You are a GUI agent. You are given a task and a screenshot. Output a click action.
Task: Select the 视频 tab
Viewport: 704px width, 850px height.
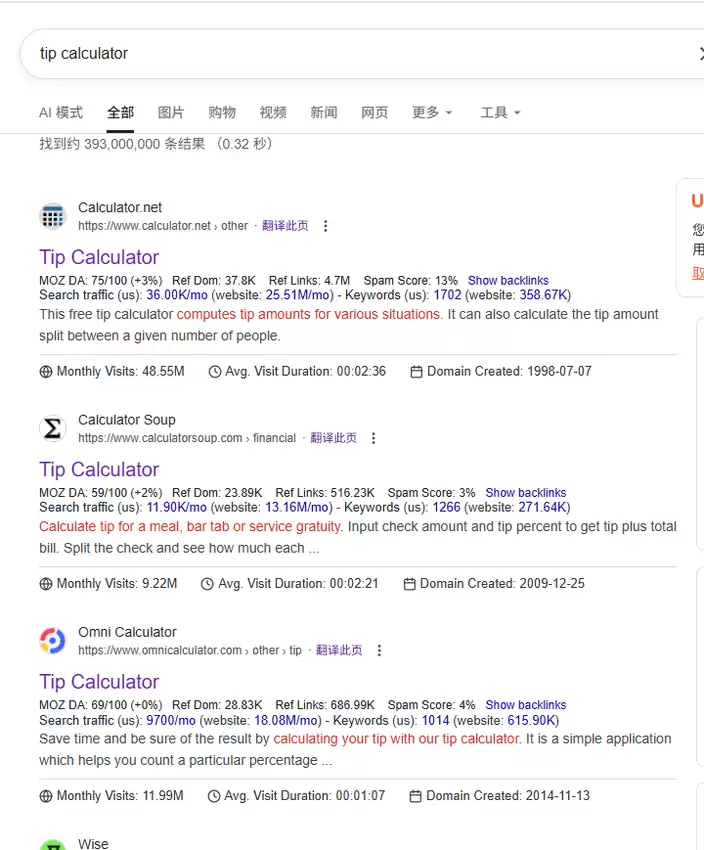pos(273,112)
